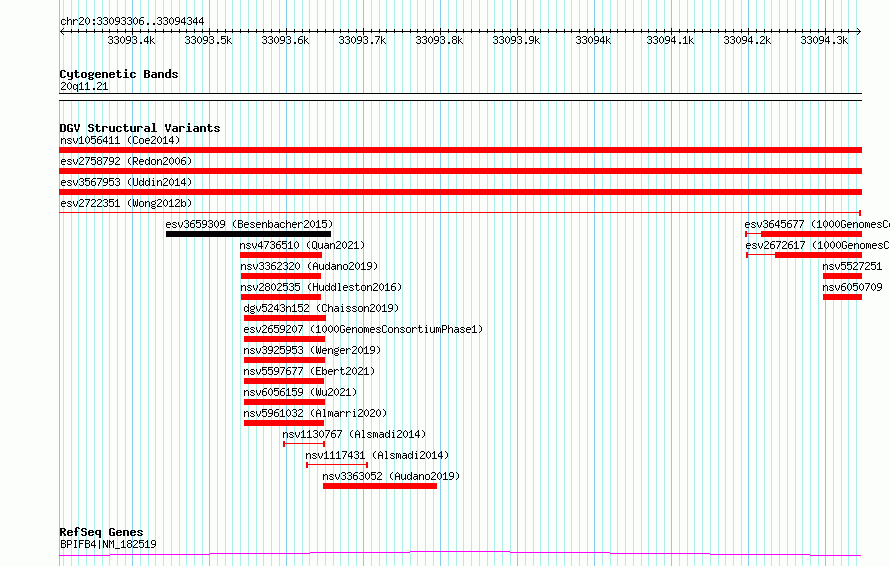Open nsv3363052 (Audano2019) label
This screenshot has height=566, width=890.
[x=391, y=476]
